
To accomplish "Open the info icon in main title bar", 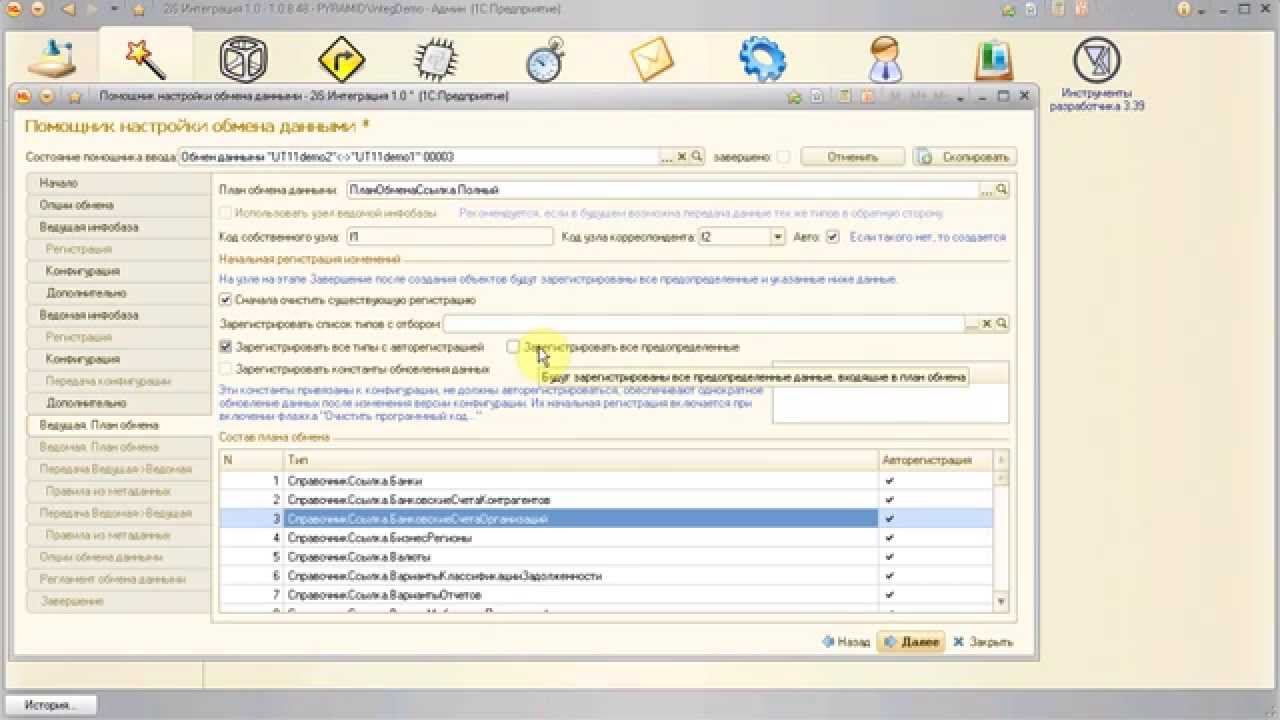I will (1185, 10).
